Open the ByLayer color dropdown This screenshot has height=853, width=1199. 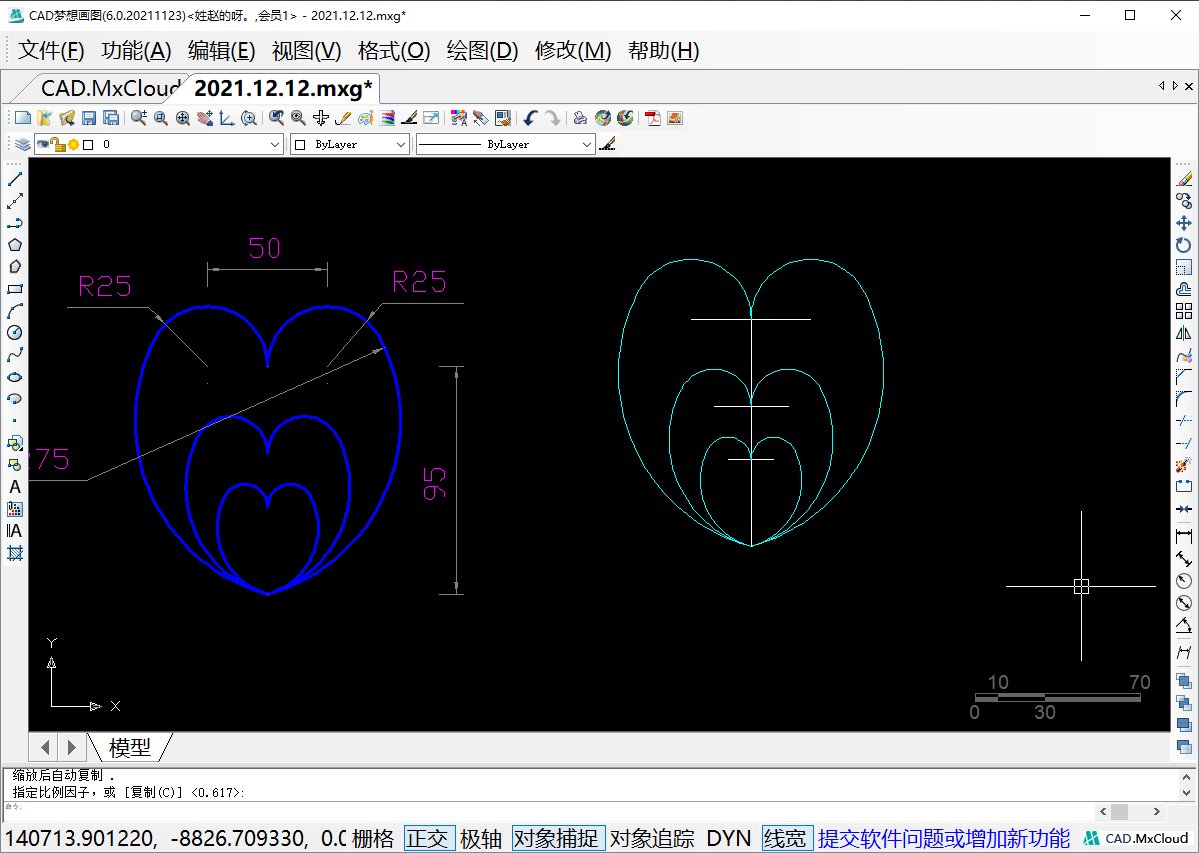coord(401,144)
